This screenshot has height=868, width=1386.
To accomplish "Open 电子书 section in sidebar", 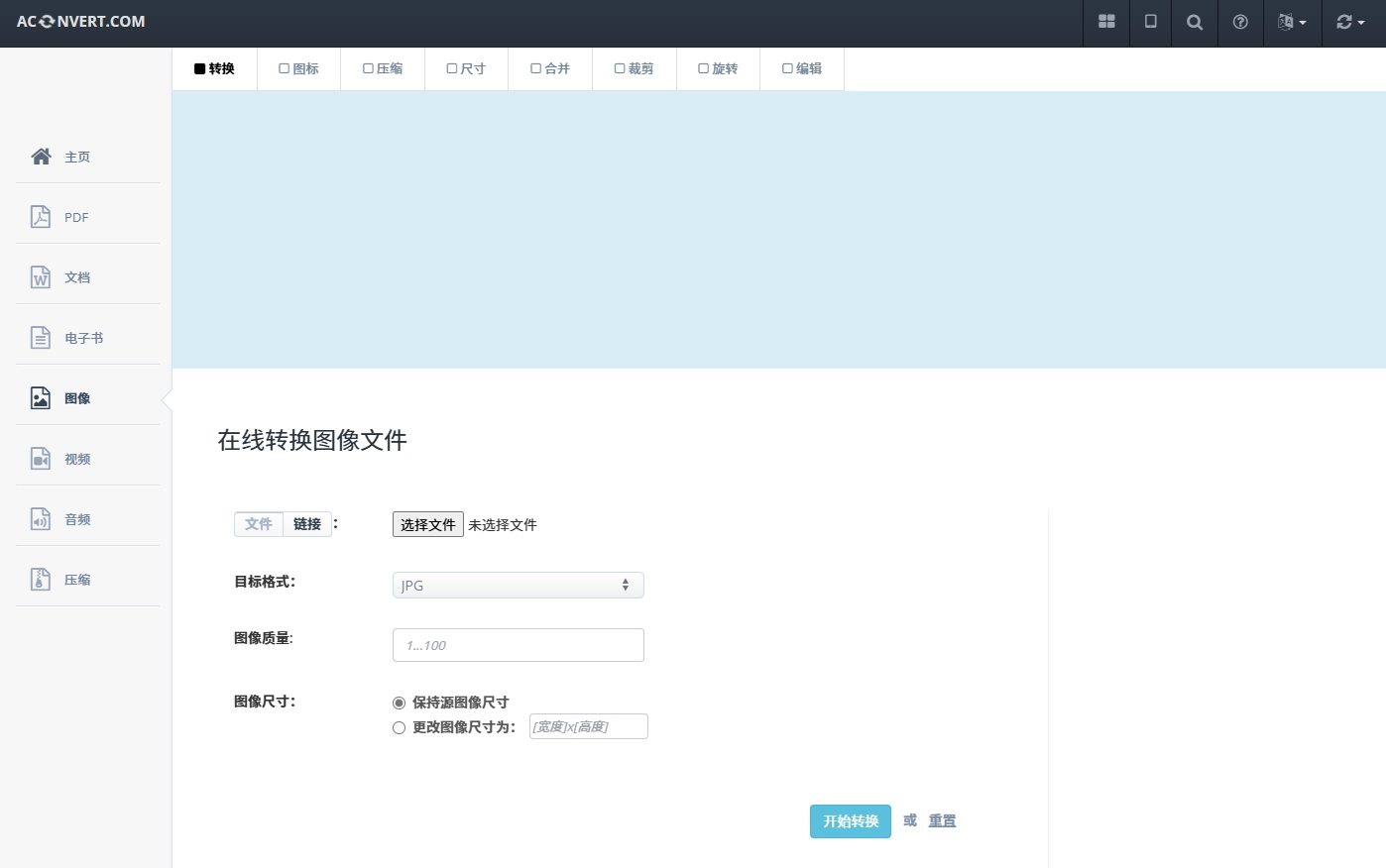I will 84,338.
